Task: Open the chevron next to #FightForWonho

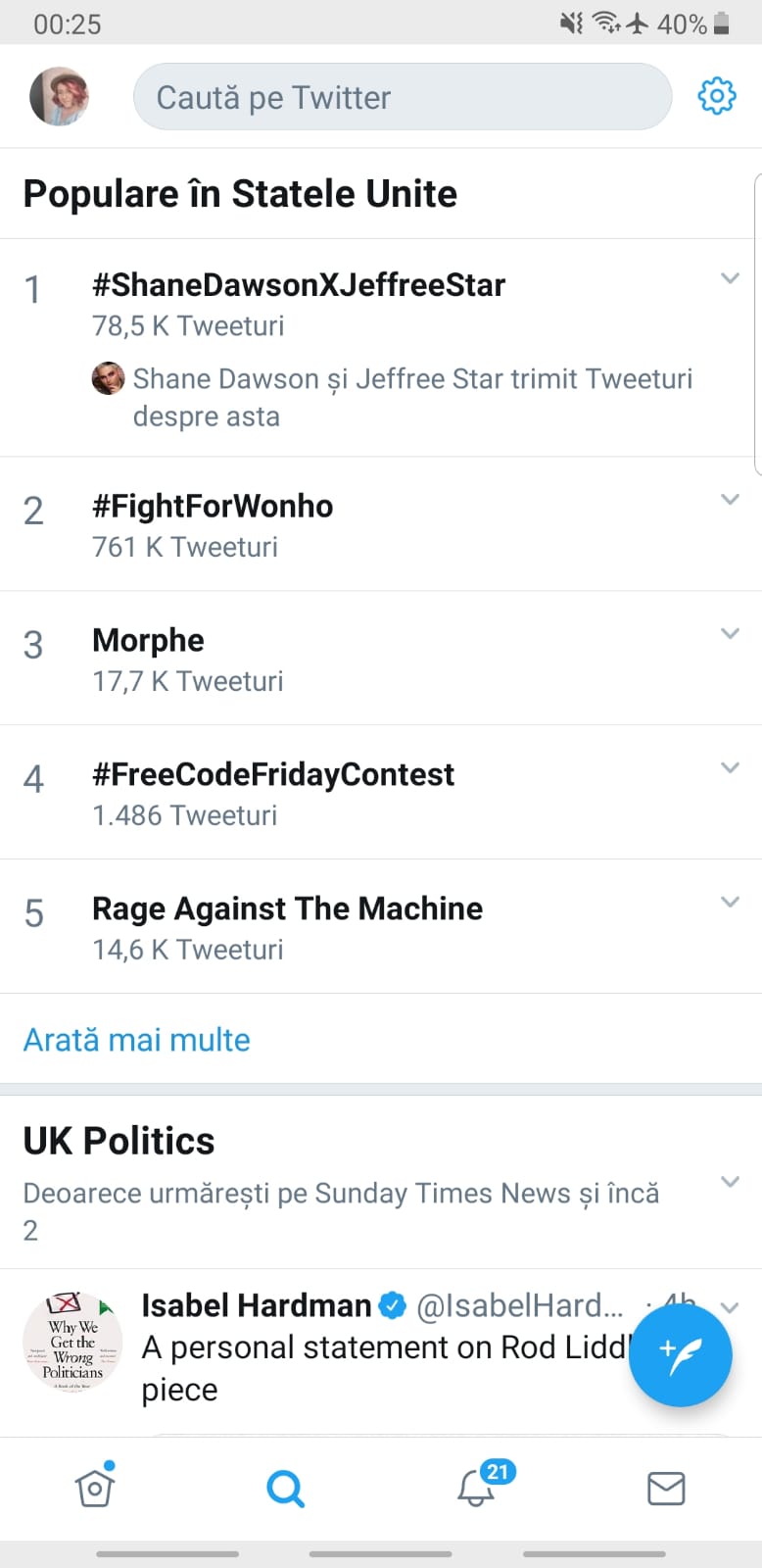Action: (x=730, y=500)
